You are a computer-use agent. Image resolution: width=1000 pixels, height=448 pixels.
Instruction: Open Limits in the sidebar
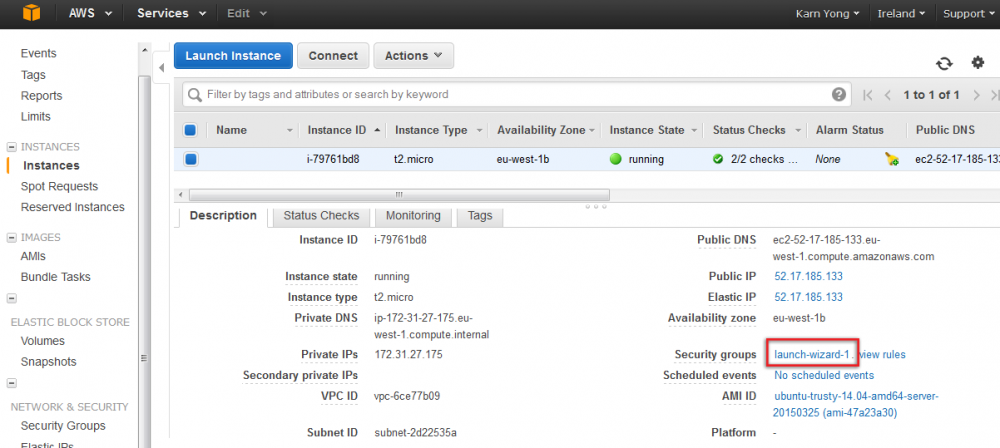click(36, 117)
